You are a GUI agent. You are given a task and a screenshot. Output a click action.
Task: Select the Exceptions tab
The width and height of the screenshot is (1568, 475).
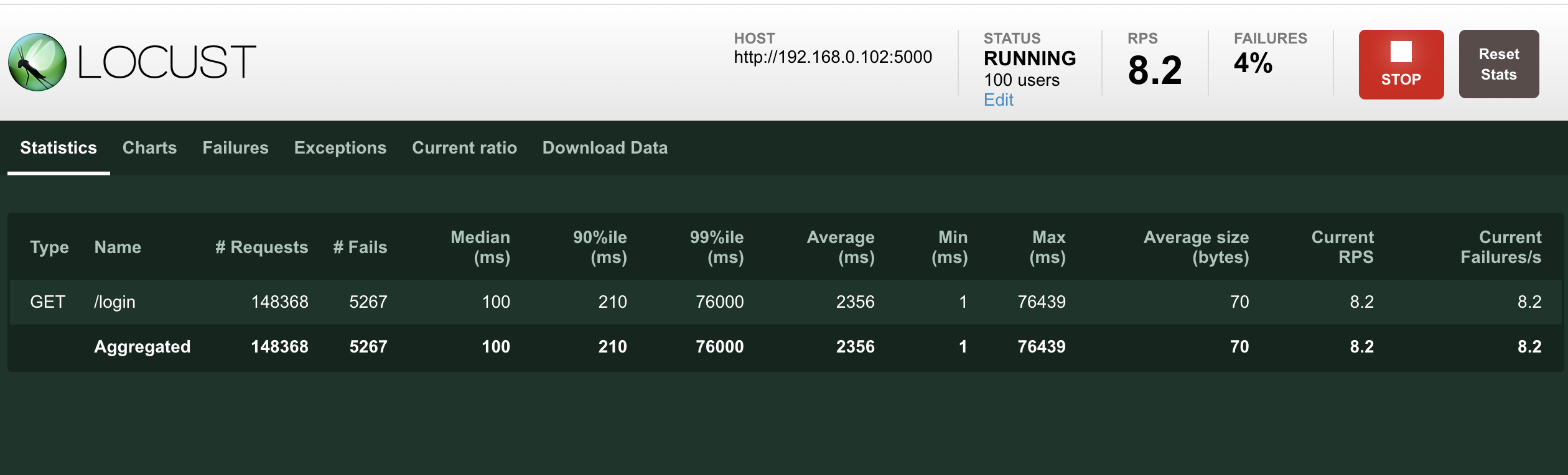[340, 148]
